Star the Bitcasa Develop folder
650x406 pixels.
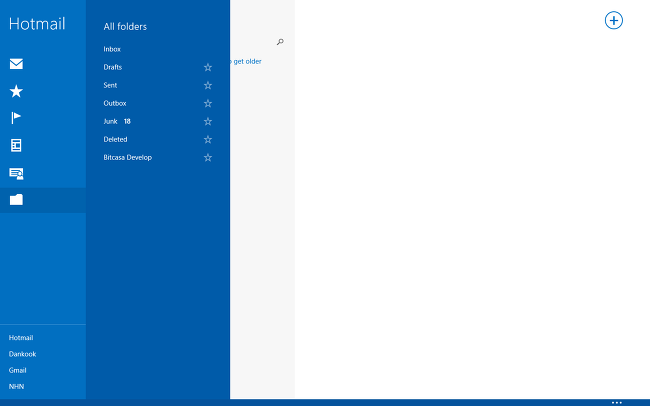pos(208,158)
